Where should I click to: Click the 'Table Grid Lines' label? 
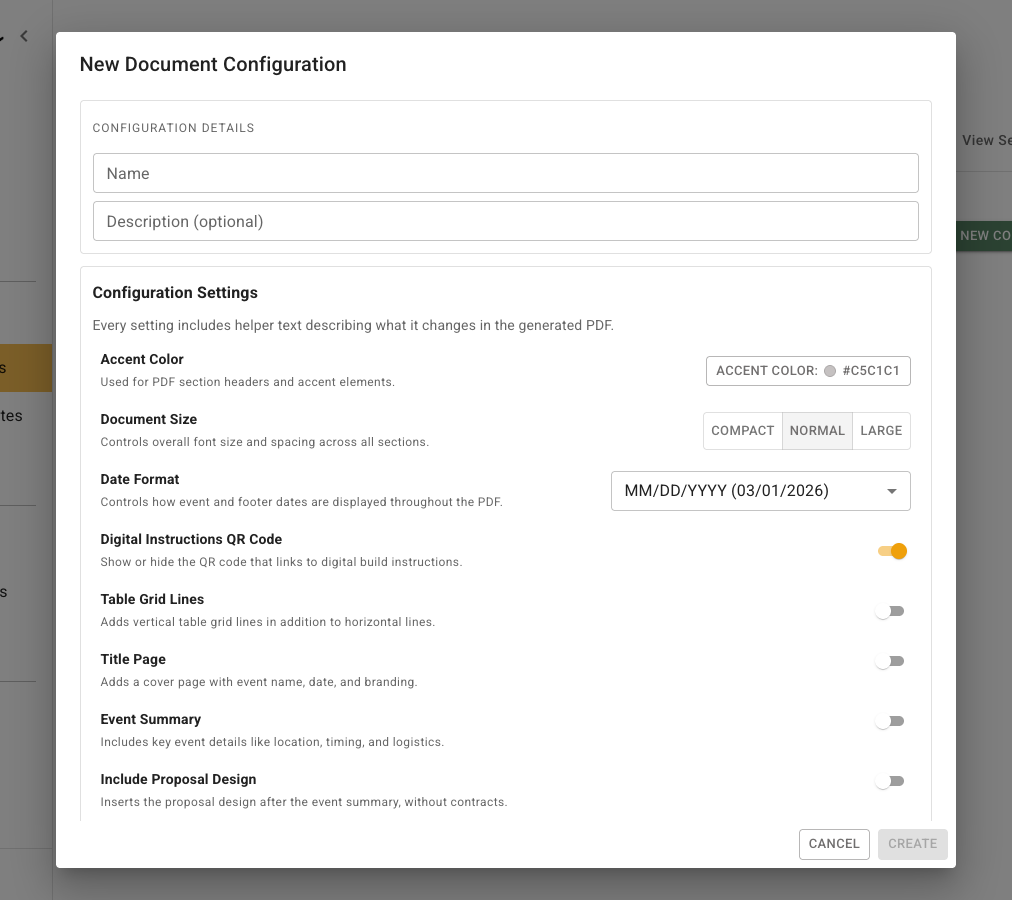[152, 599]
